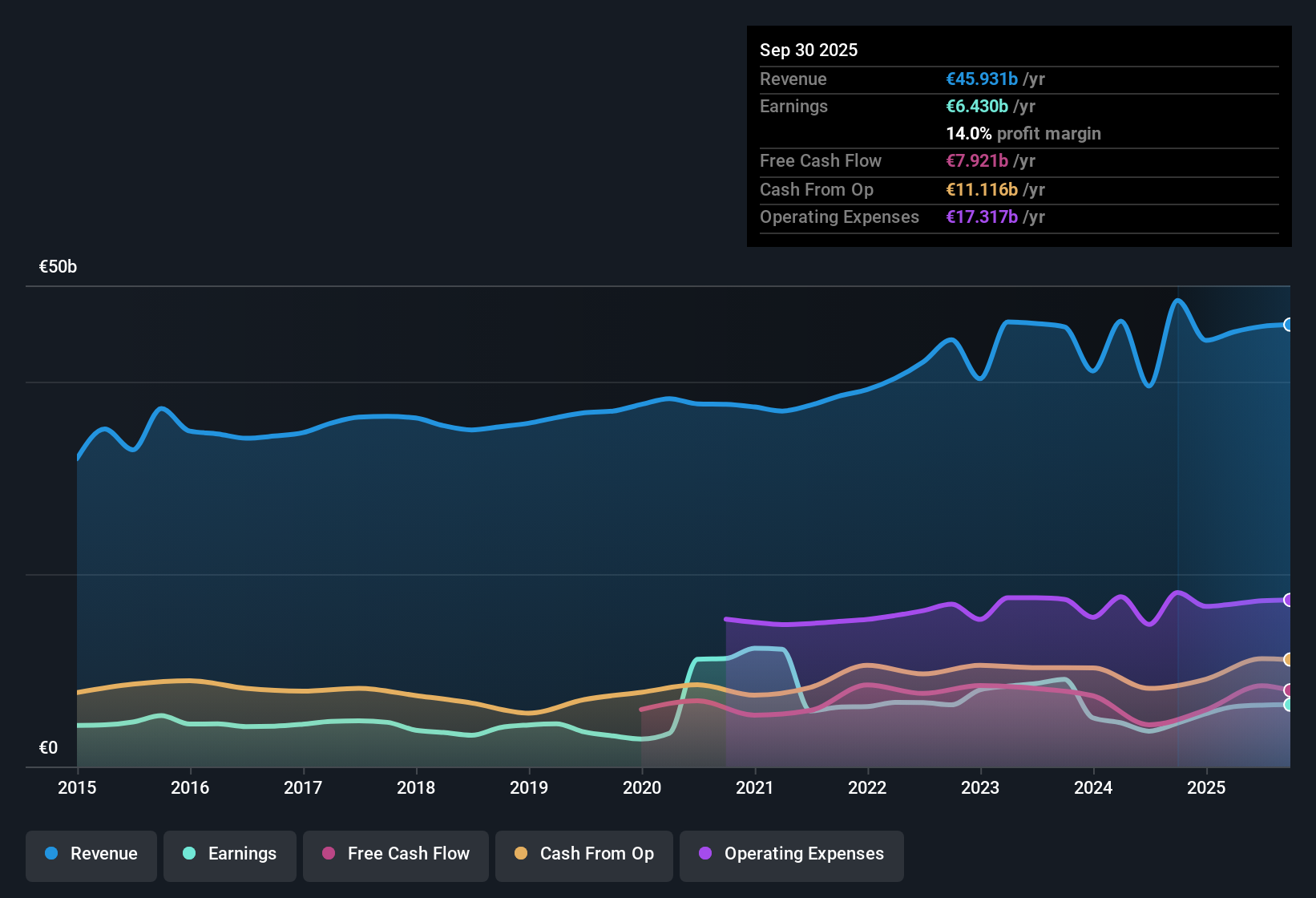Select the Revenue endpoint marker on chart
Viewport: 1316px width, 898px height.
[1289, 325]
